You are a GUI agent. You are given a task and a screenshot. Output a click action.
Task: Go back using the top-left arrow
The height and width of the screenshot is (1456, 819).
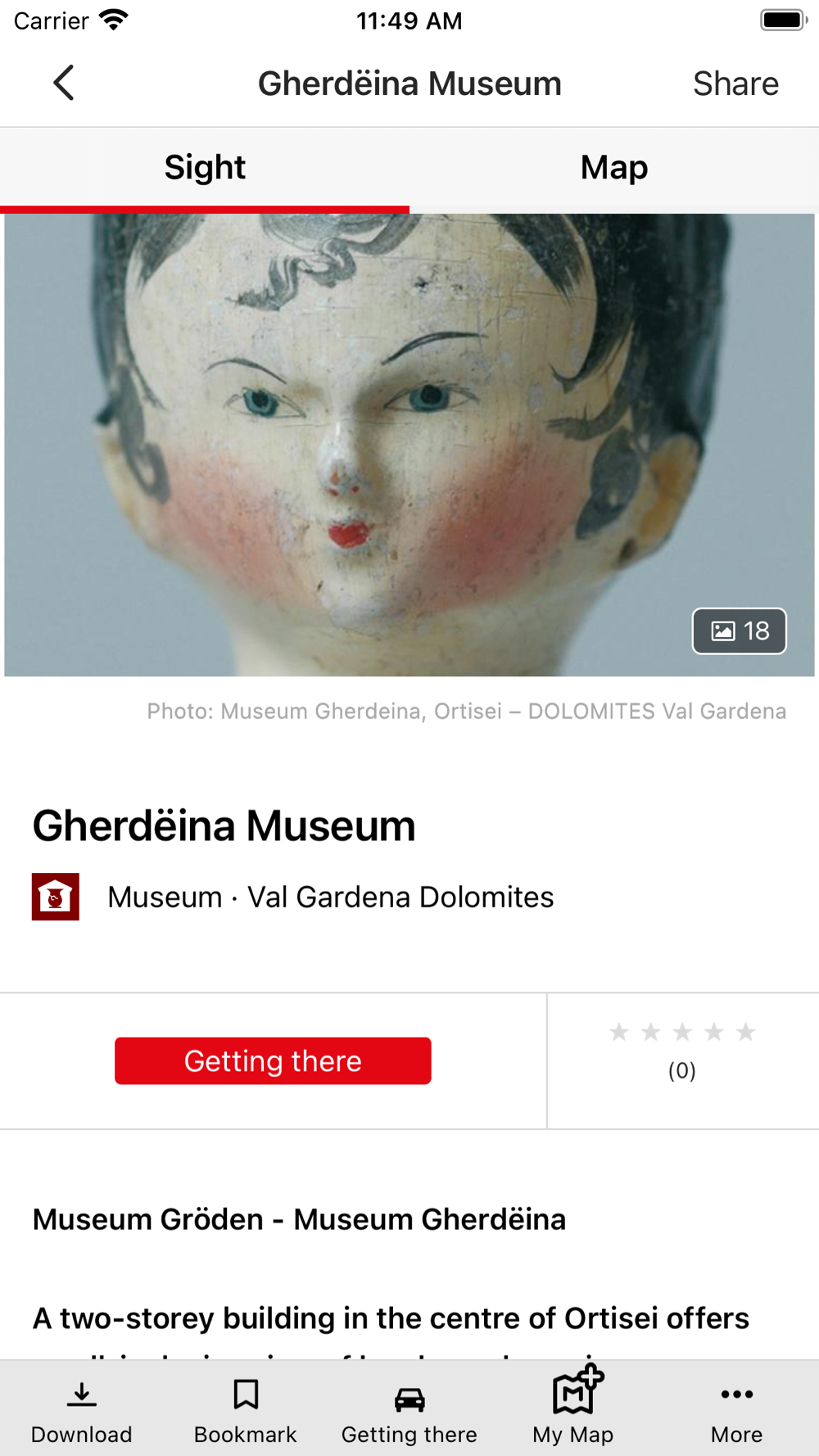pos(64,83)
